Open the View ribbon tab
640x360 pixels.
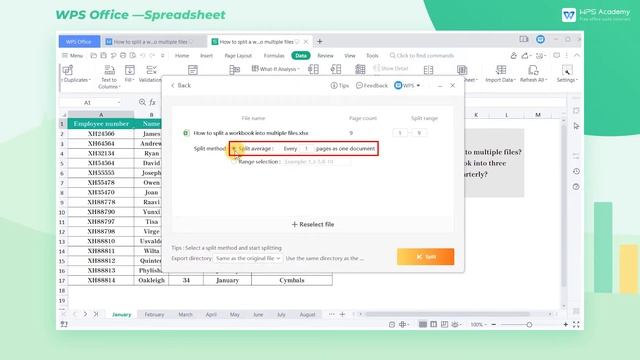350,56
